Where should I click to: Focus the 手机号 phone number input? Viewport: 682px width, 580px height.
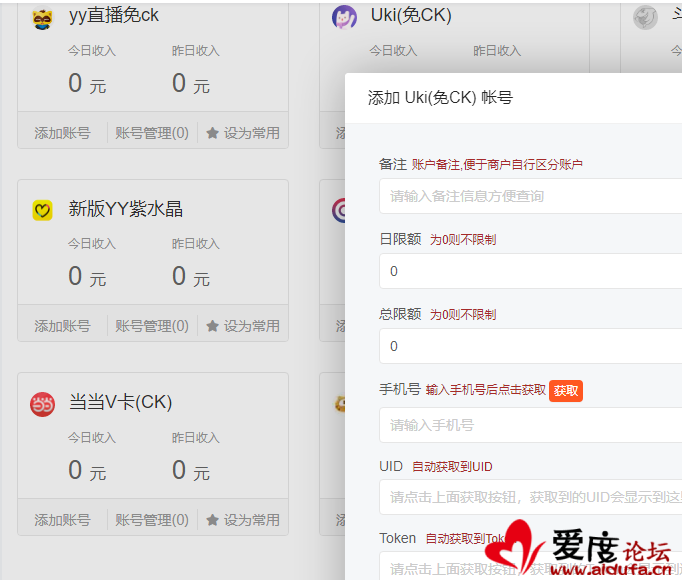tap(531, 425)
